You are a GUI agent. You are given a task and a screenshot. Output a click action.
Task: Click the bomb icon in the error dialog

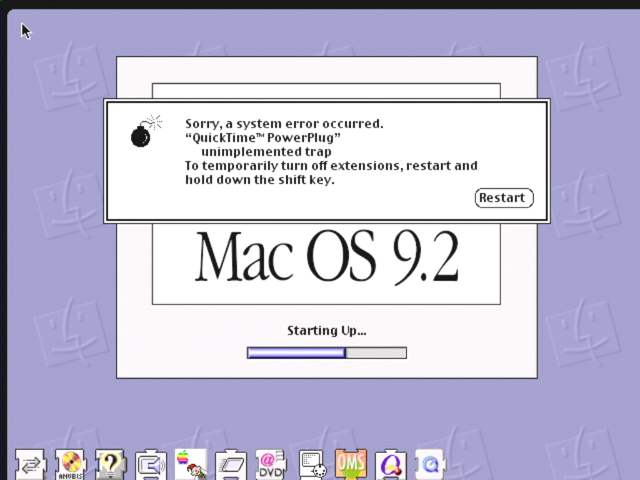(146, 131)
